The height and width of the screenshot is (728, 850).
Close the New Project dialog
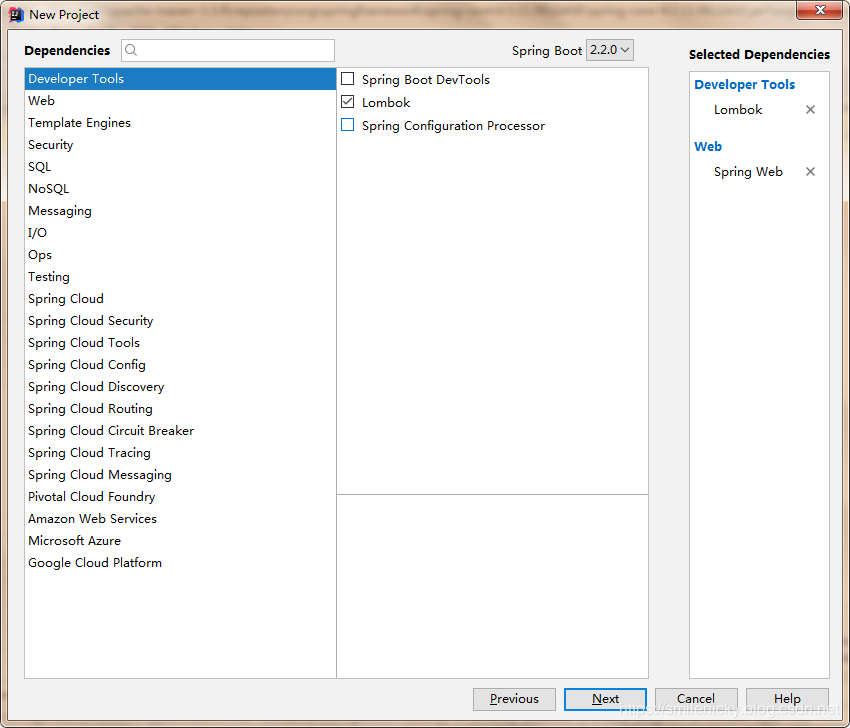click(x=820, y=10)
